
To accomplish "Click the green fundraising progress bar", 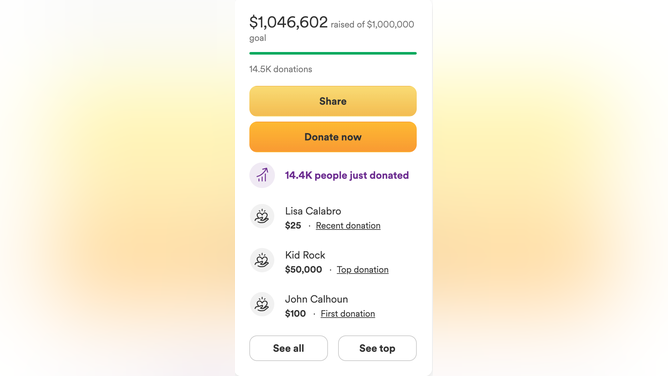I will [333, 53].
